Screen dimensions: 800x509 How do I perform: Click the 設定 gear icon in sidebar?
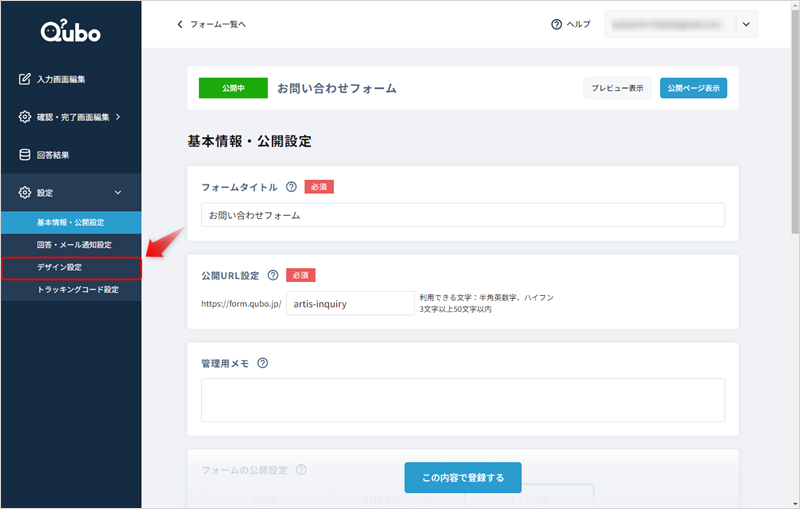tap(26, 192)
